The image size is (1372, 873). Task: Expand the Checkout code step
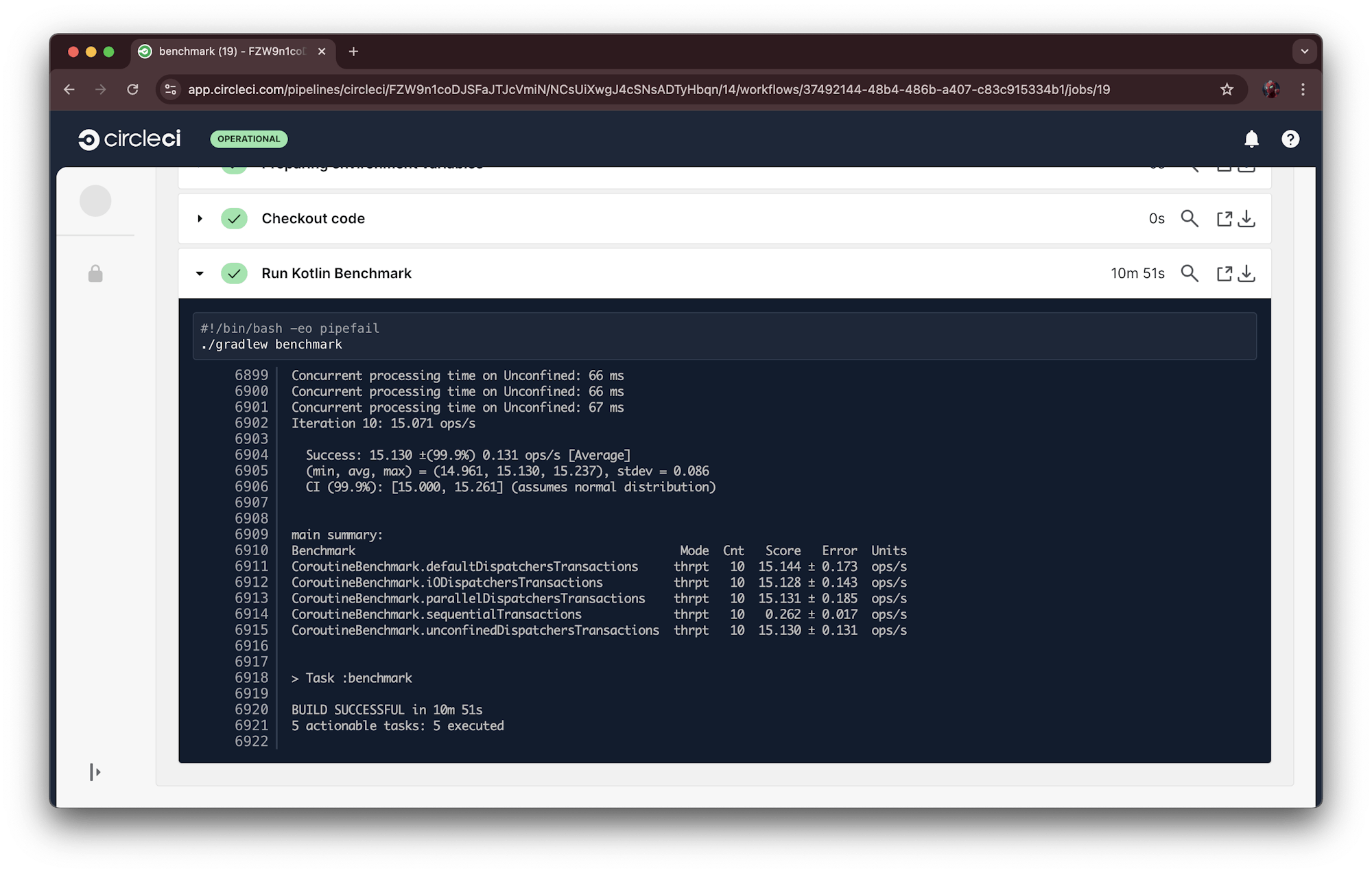(200, 218)
